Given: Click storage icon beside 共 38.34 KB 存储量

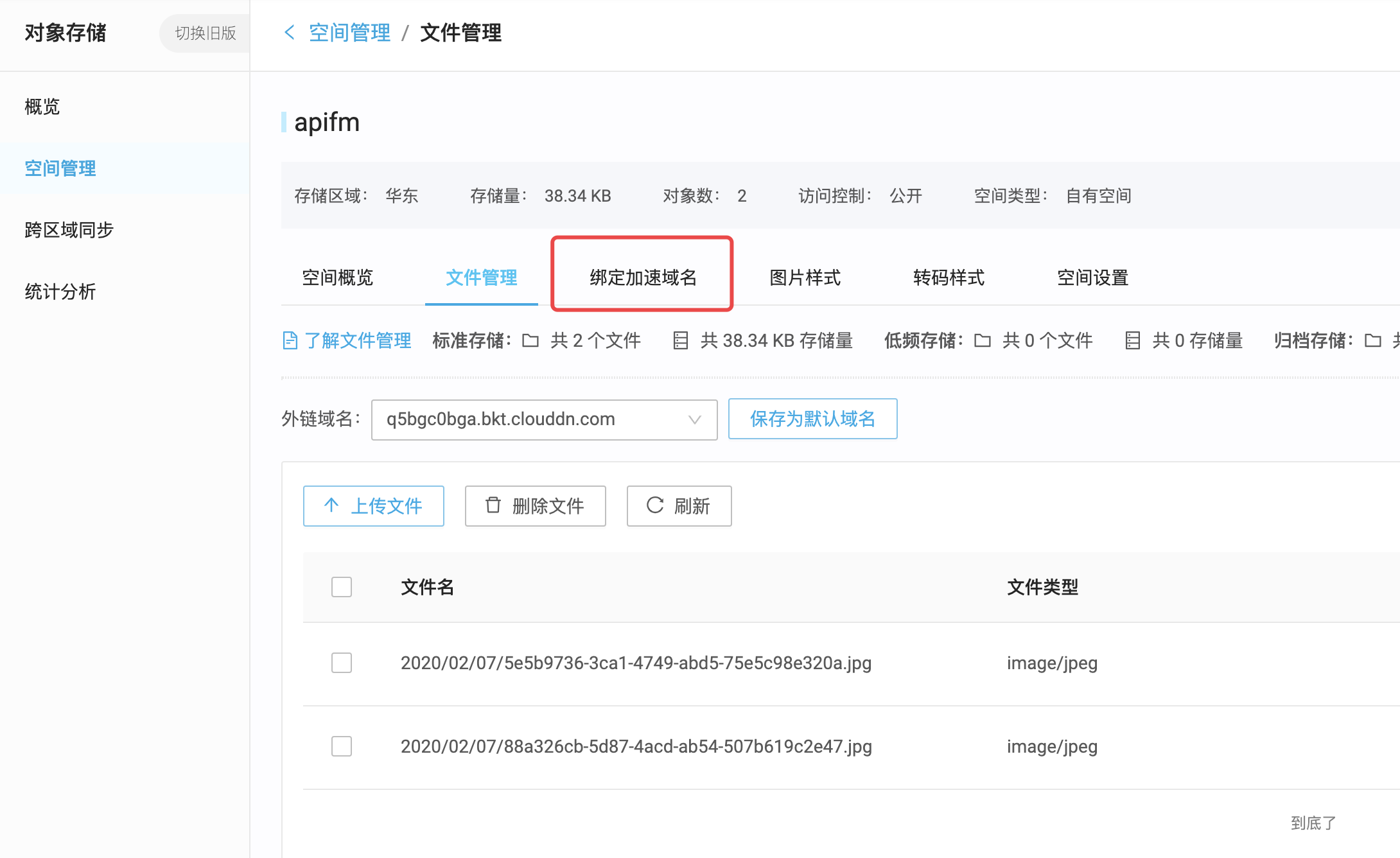Looking at the screenshot, I should (680, 340).
